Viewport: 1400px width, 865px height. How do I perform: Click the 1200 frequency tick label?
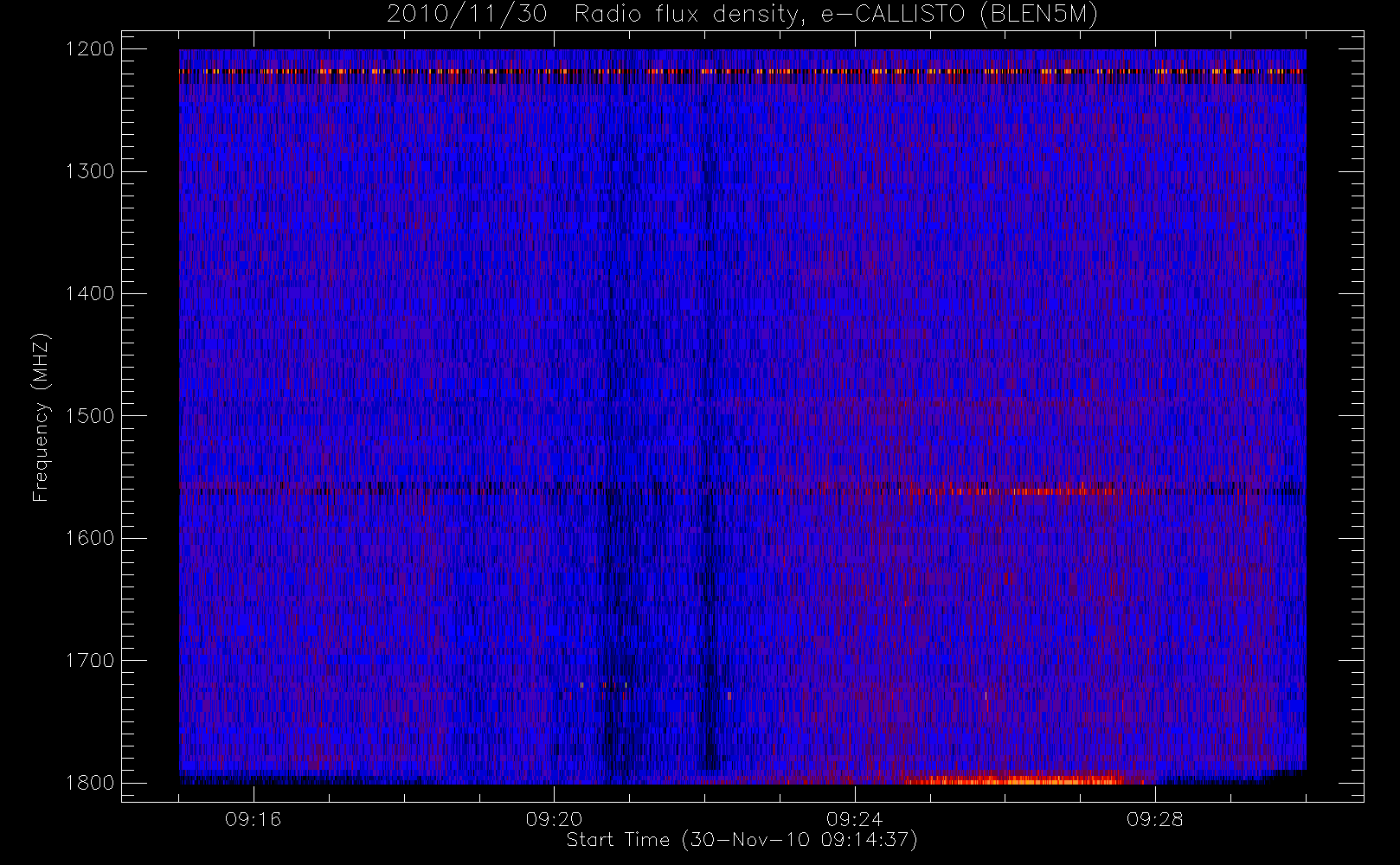click(90, 49)
